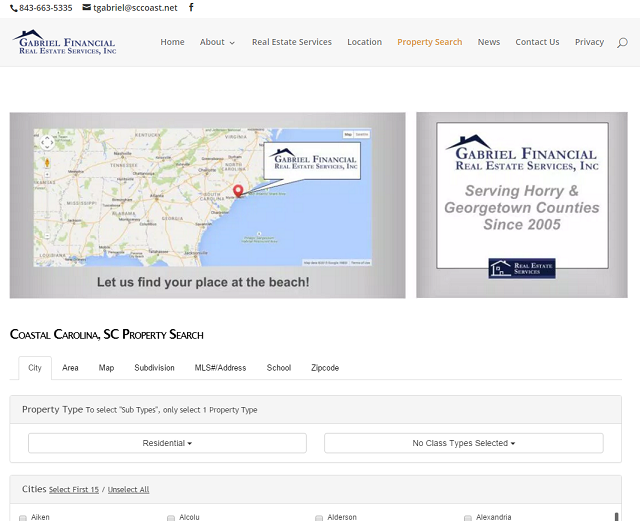Click the email envelope icon

[87, 7]
